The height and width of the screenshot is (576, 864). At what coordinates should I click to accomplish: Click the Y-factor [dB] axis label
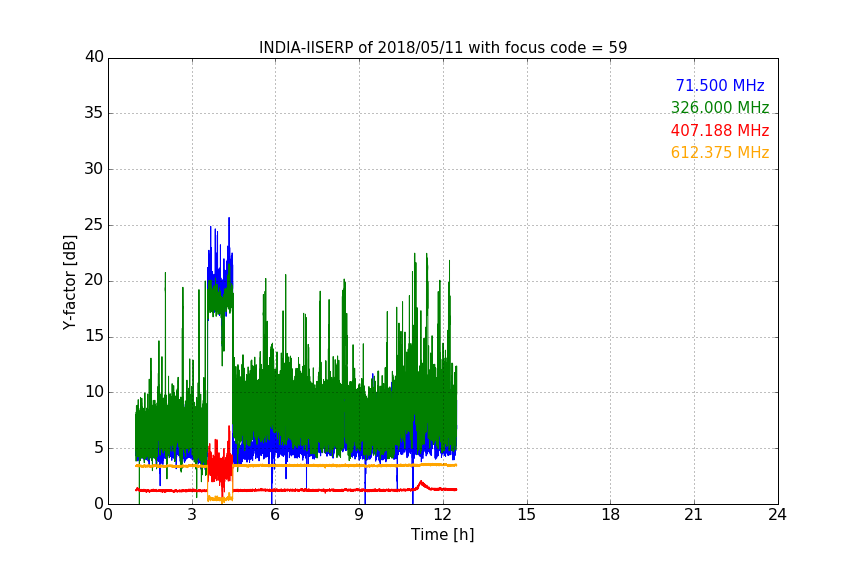[69, 282]
